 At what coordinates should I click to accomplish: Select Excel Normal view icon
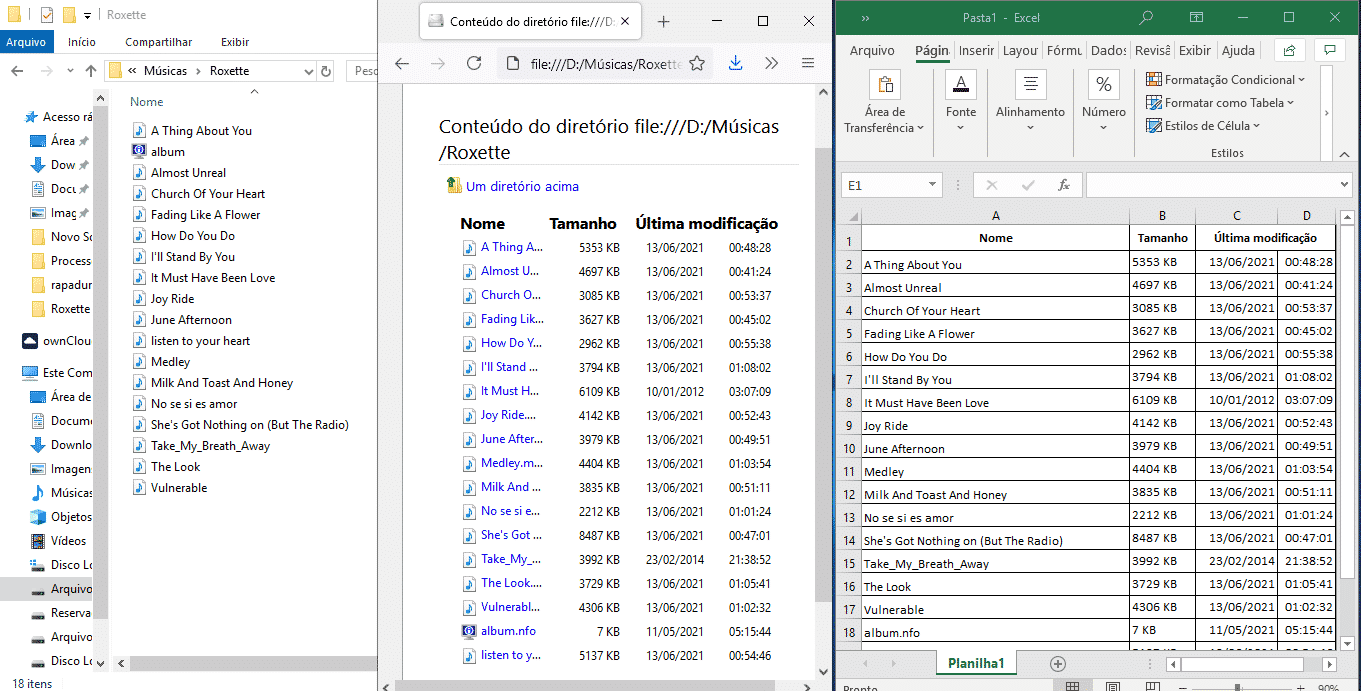pyautogui.click(x=1072, y=686)
